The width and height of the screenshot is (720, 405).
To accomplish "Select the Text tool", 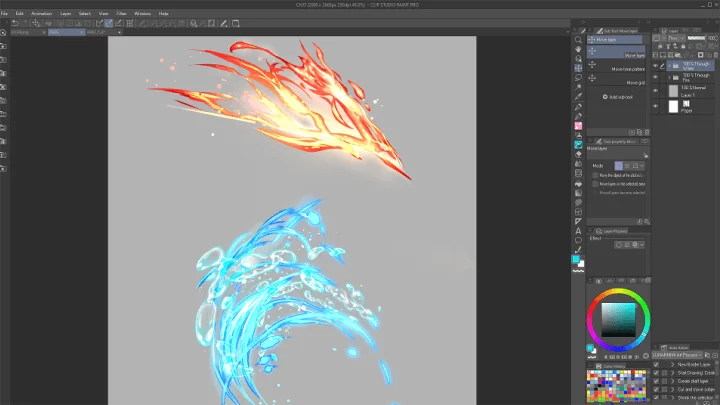I will (578, 231).
